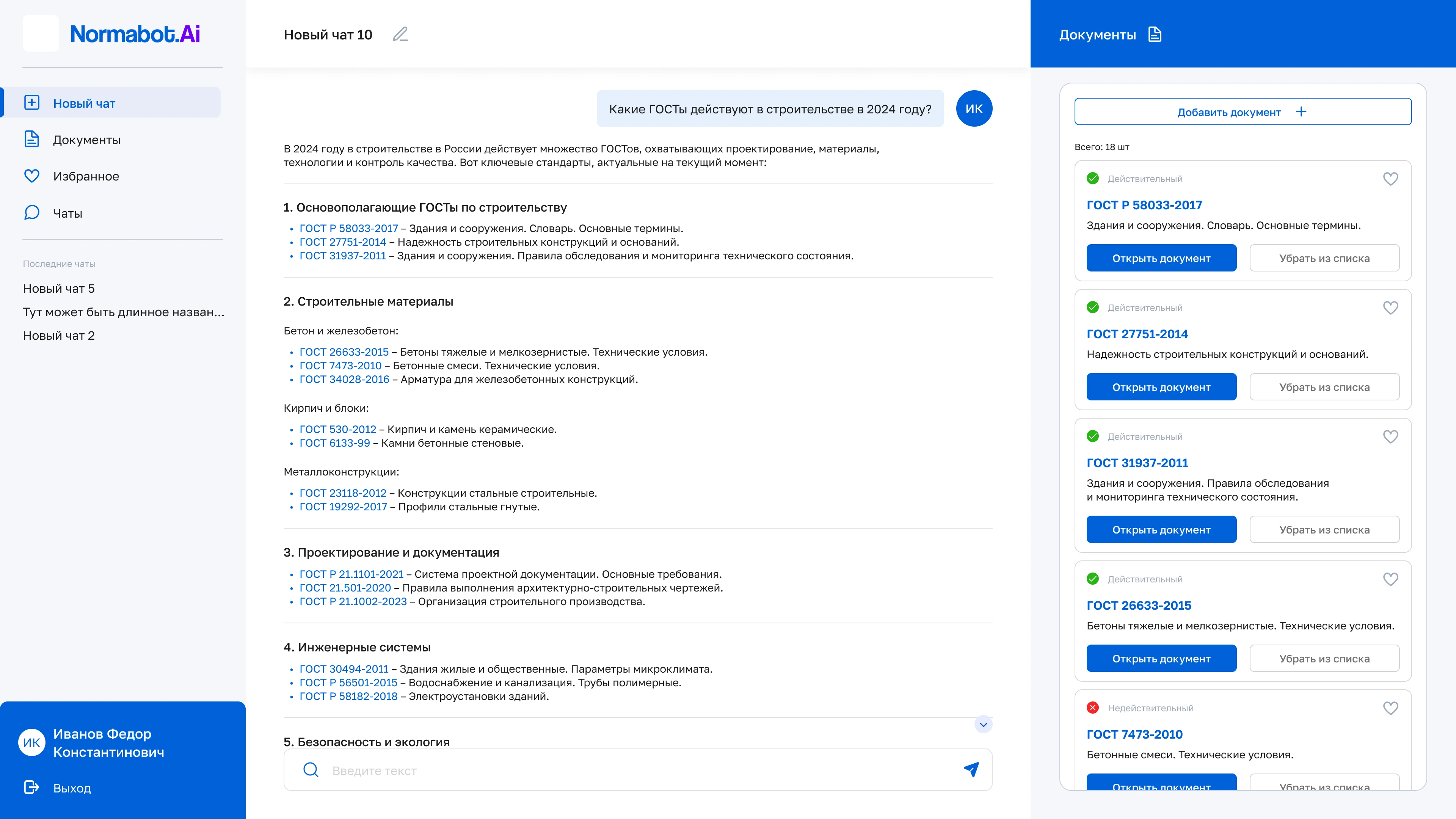
Task: Click the heart icon next to Избранное
Action: (x=31, y=176)
